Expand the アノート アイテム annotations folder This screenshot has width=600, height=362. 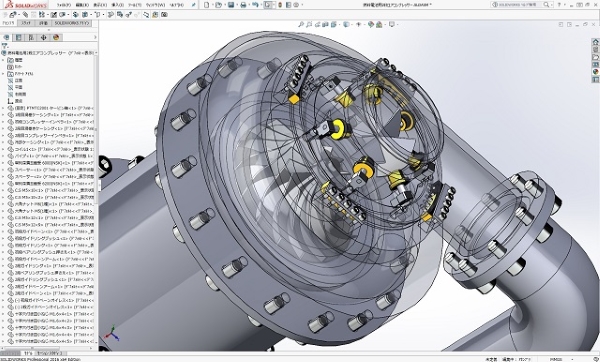click(3, 73)
